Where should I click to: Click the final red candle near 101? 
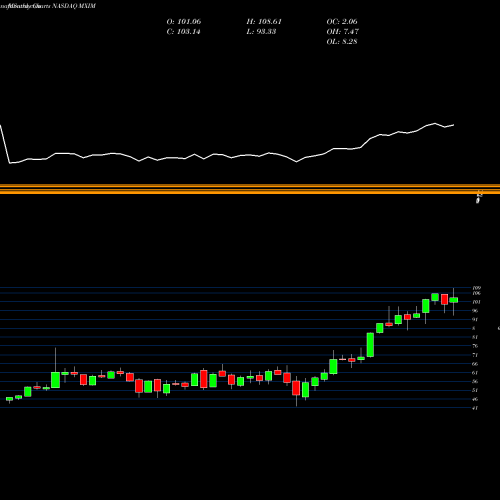(444, 299)
